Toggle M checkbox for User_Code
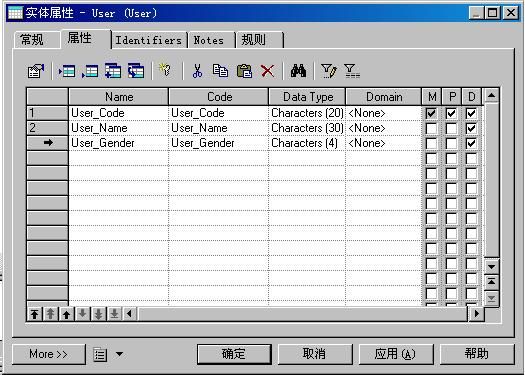The image size is (525, 375). tap(431, 113)
